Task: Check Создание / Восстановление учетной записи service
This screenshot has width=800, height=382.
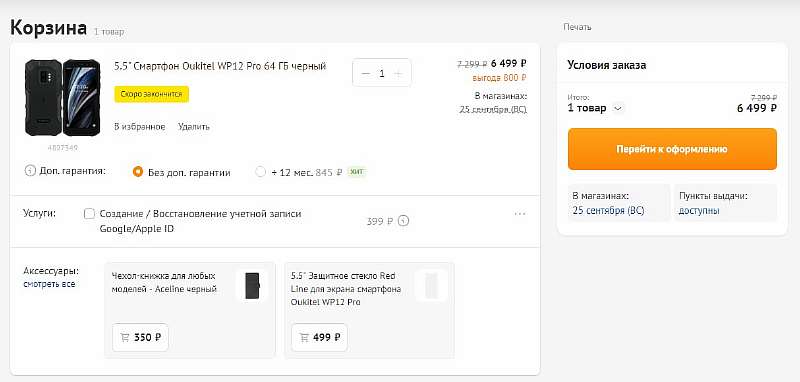Action: [x=89, y=214]
